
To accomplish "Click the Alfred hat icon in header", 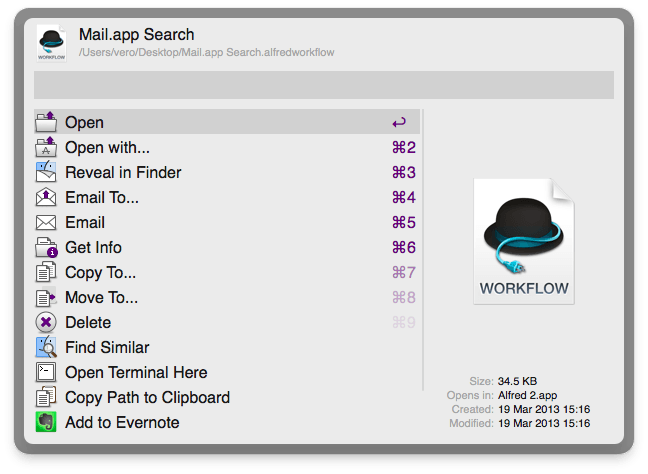I will (52, 45).
